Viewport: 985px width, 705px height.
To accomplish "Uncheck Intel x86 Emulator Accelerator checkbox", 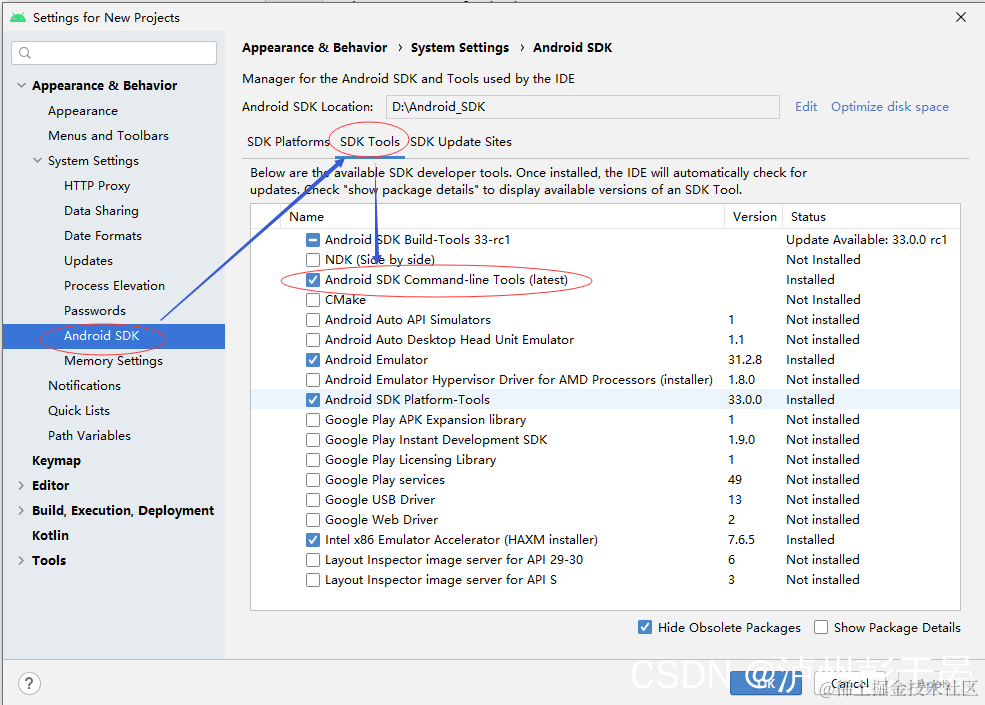I will [x=313, y=540].
